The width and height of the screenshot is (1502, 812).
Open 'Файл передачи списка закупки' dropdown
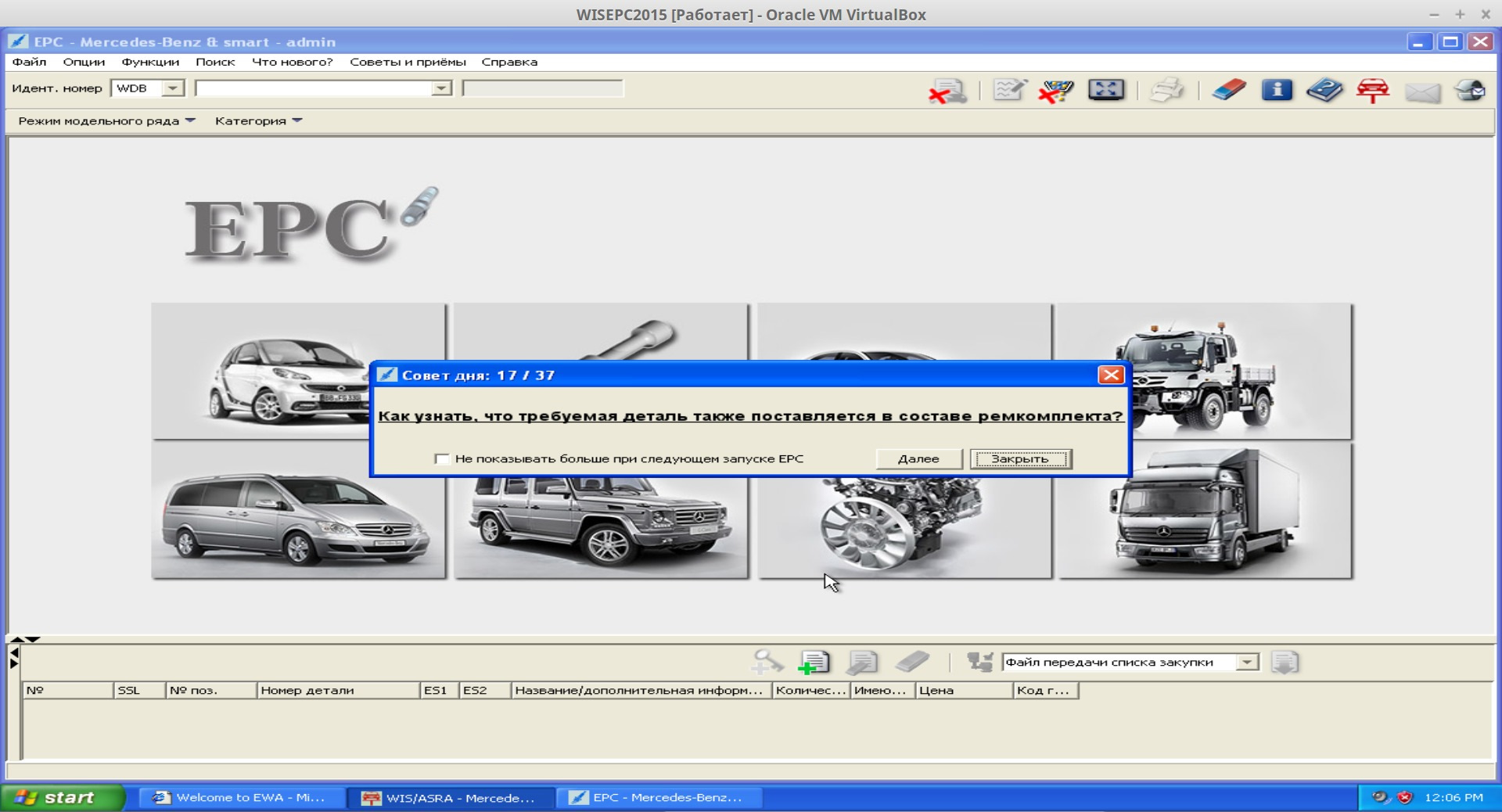1248,663
